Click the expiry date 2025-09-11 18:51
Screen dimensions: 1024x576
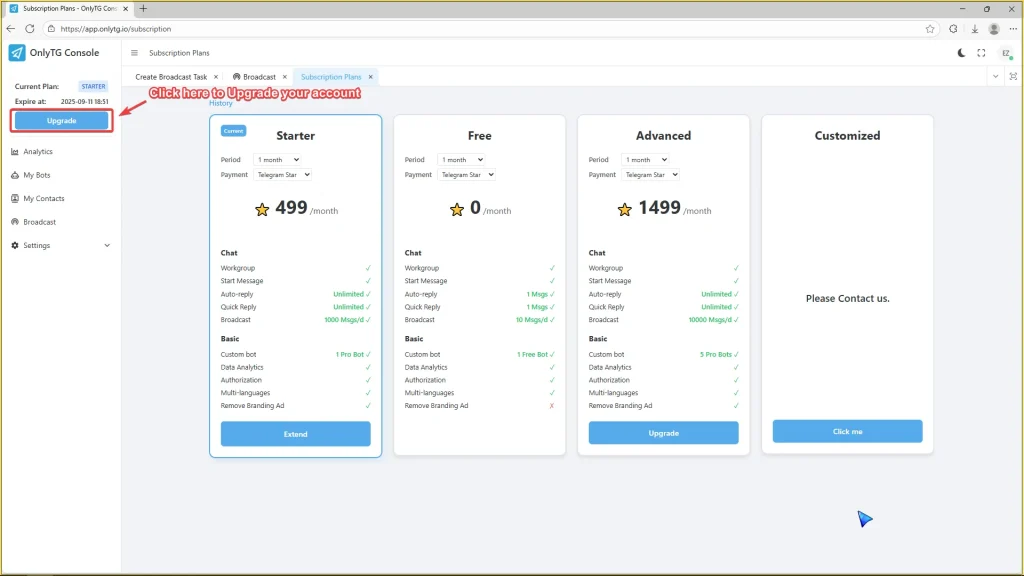coord(85,102)
